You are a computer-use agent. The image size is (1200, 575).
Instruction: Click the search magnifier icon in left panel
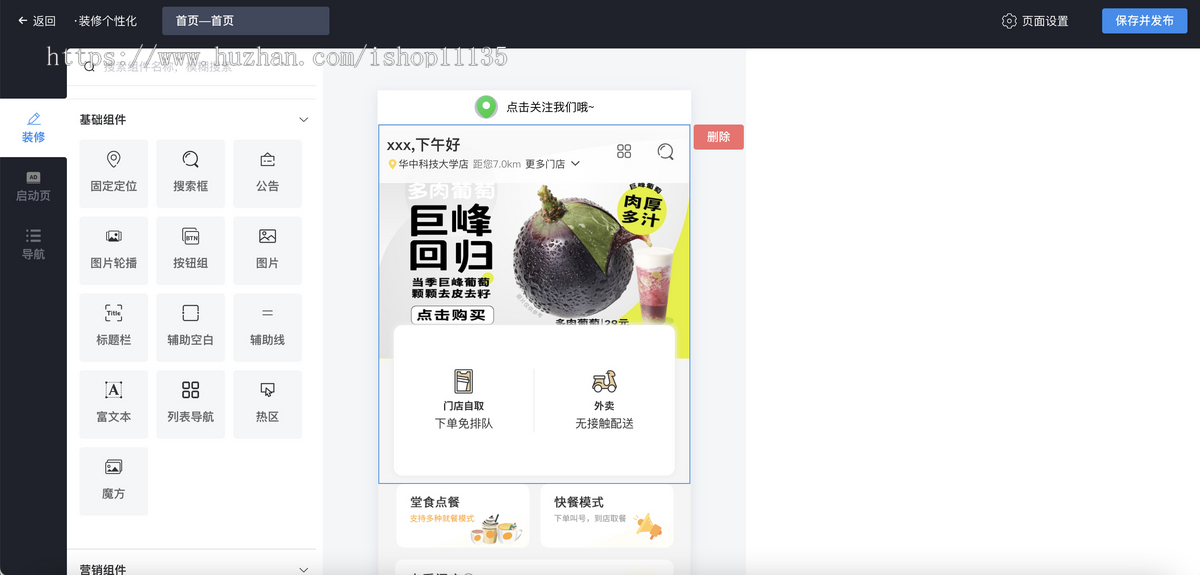(x=89, y=66)
